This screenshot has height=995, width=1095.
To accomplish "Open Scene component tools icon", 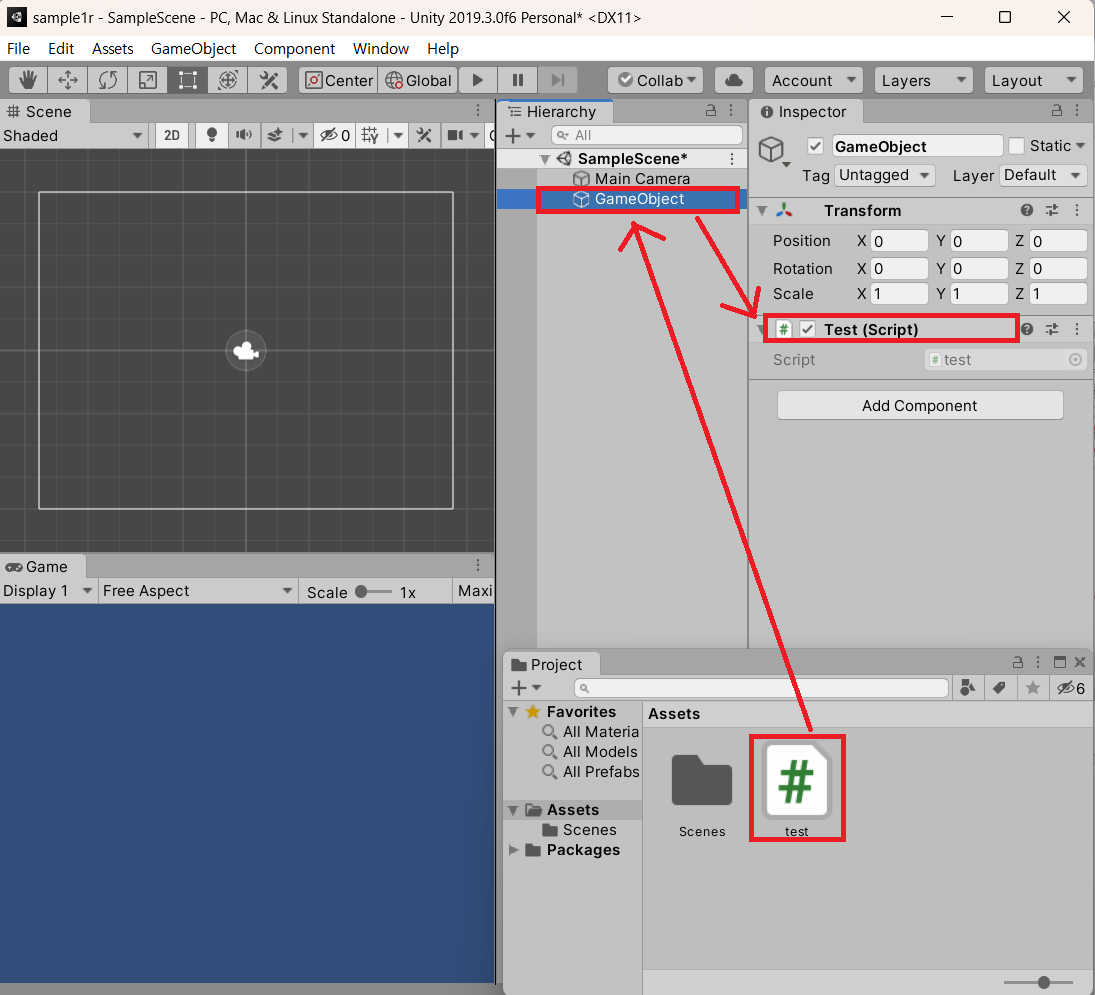I will pyautogui.click(x=424, y=135).
